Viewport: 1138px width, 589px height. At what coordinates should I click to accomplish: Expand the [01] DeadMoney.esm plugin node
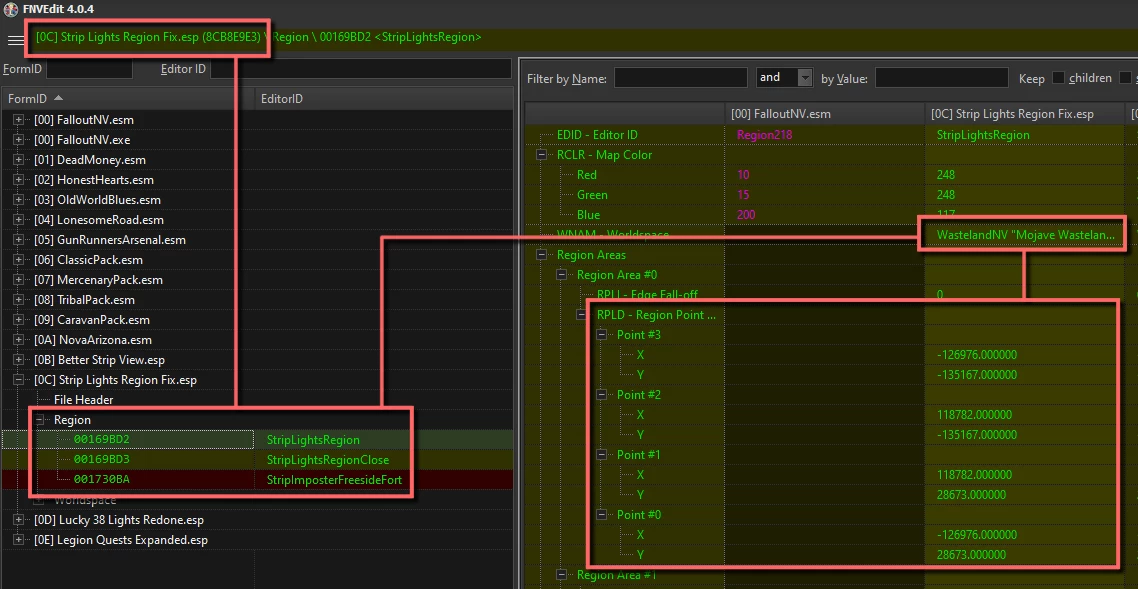(x=19, y=160)
